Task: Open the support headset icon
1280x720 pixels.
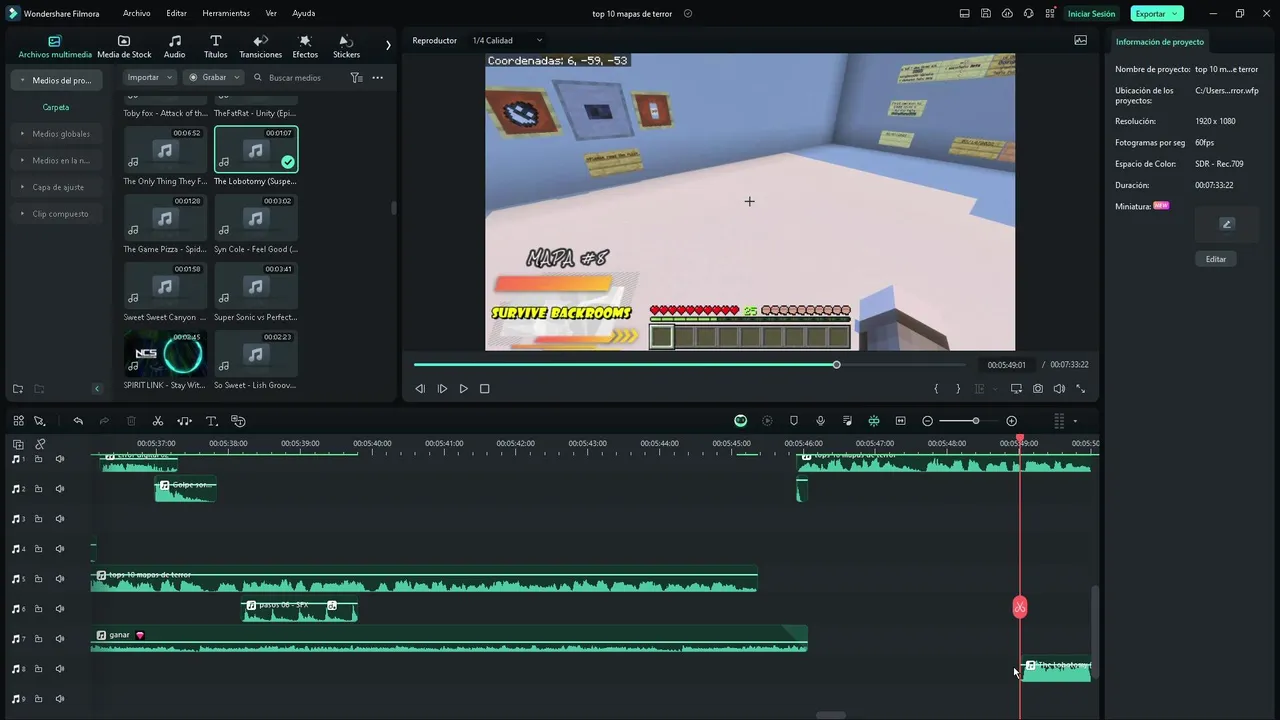Action: pos(1028,14)
